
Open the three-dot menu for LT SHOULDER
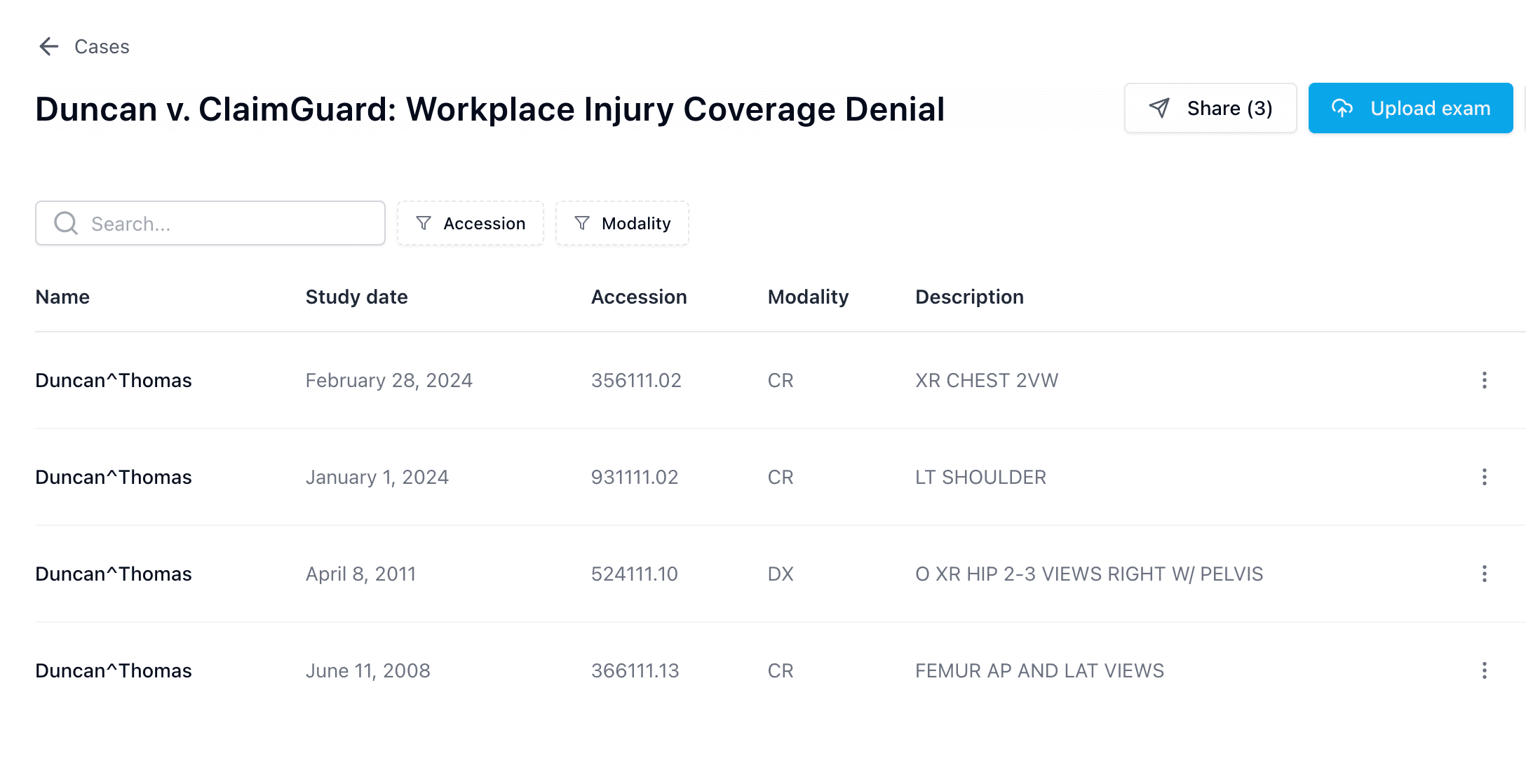(x=1484, y=477)
